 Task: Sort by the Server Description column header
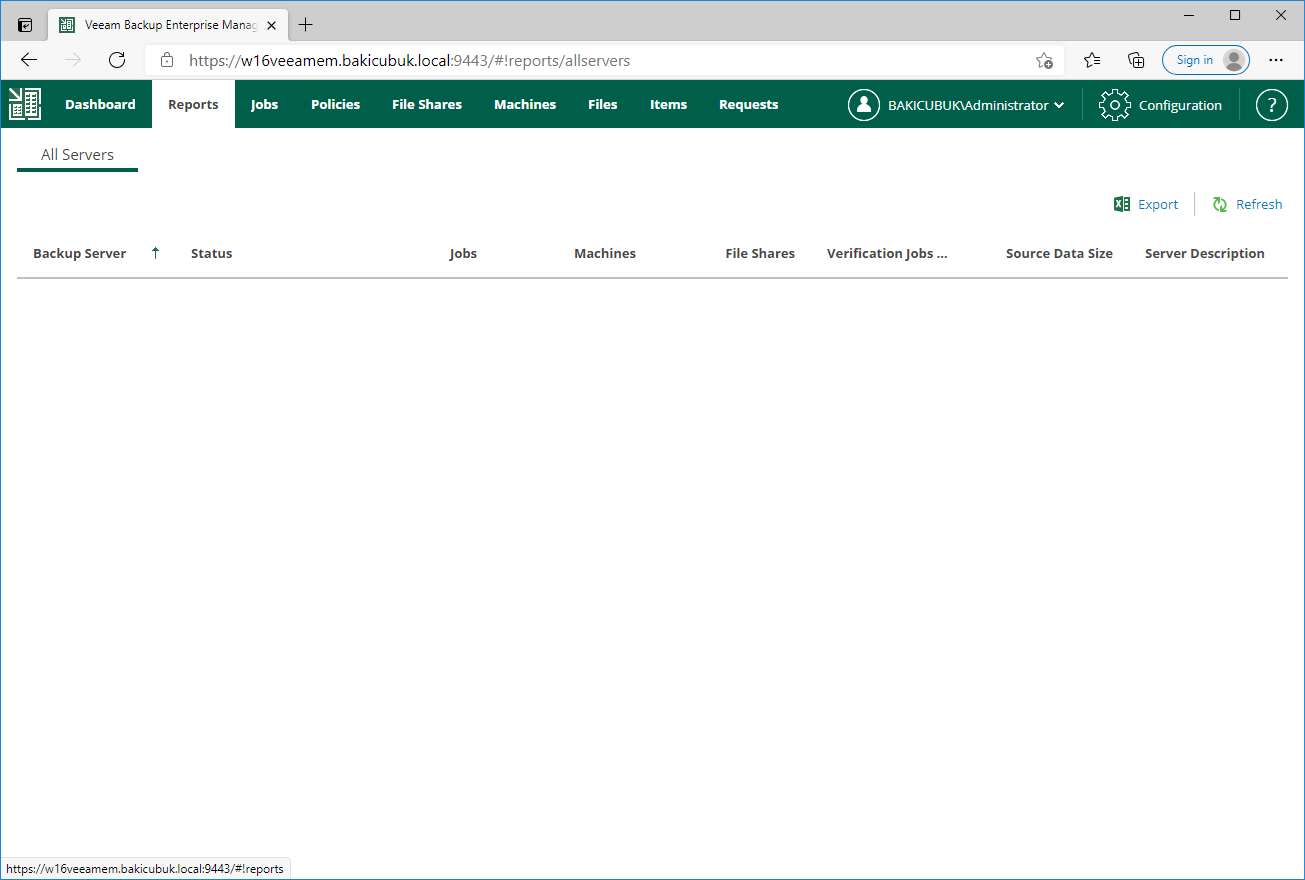(x=1205, y=253)
